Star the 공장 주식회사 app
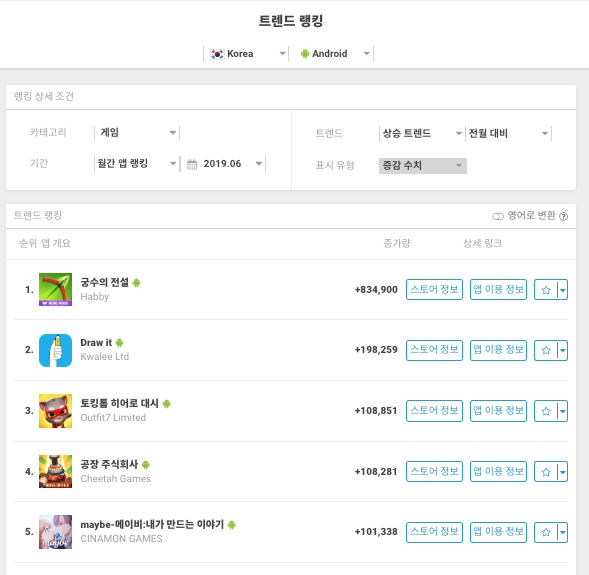 tap(546, 472)
